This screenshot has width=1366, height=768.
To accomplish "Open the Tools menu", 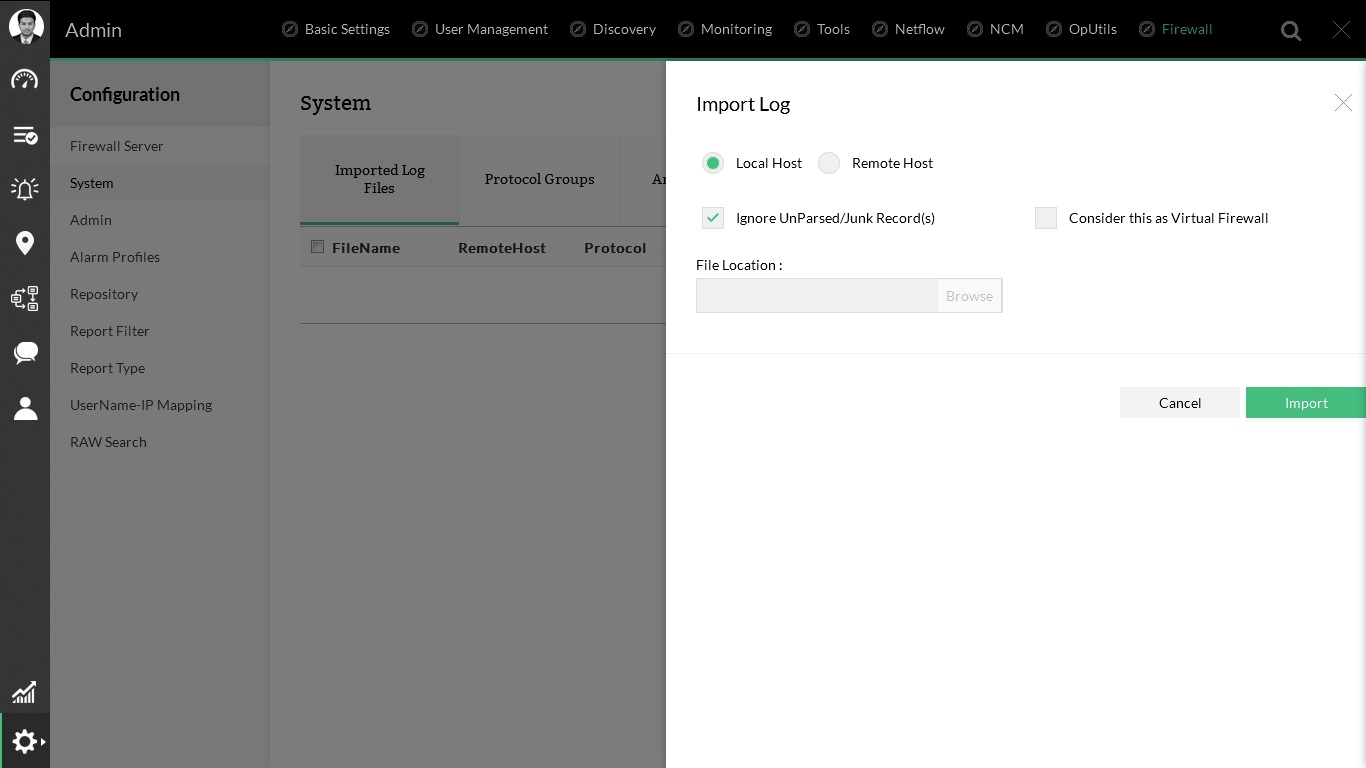I will 833,29.
